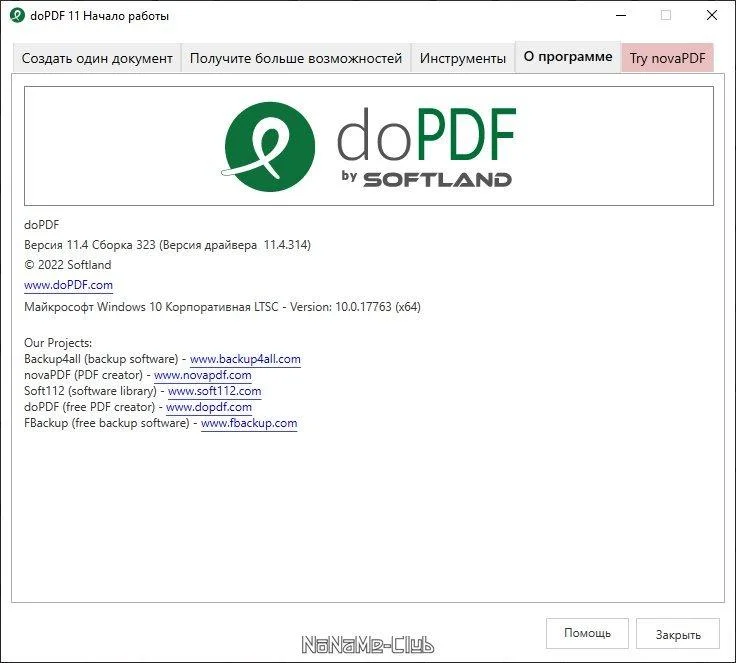Open the Try novaPDF tab
Image resolution: width=736 pixels, height=663 pixels.
(x=667, y=58)
